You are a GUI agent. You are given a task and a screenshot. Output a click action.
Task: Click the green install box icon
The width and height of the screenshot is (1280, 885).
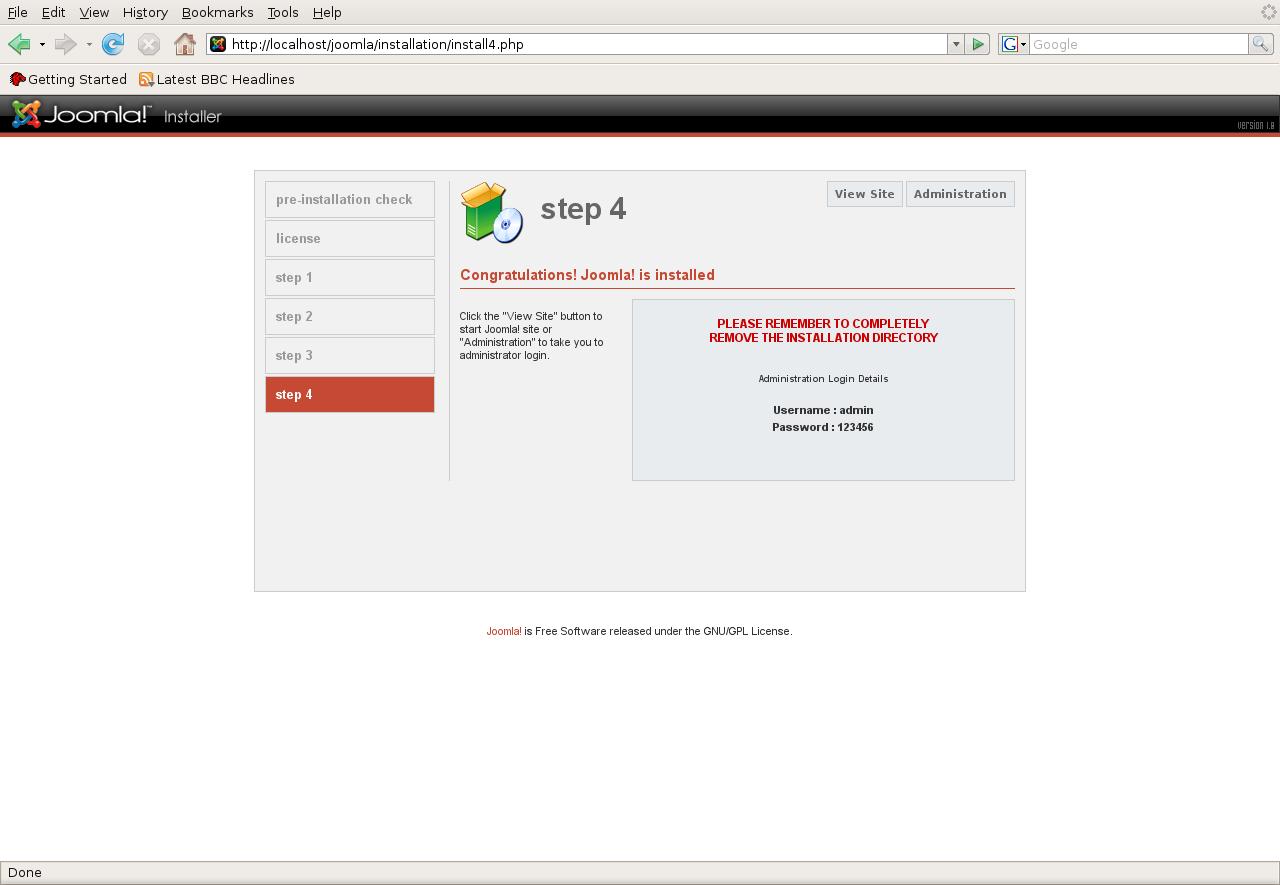[x=492, y=212]
